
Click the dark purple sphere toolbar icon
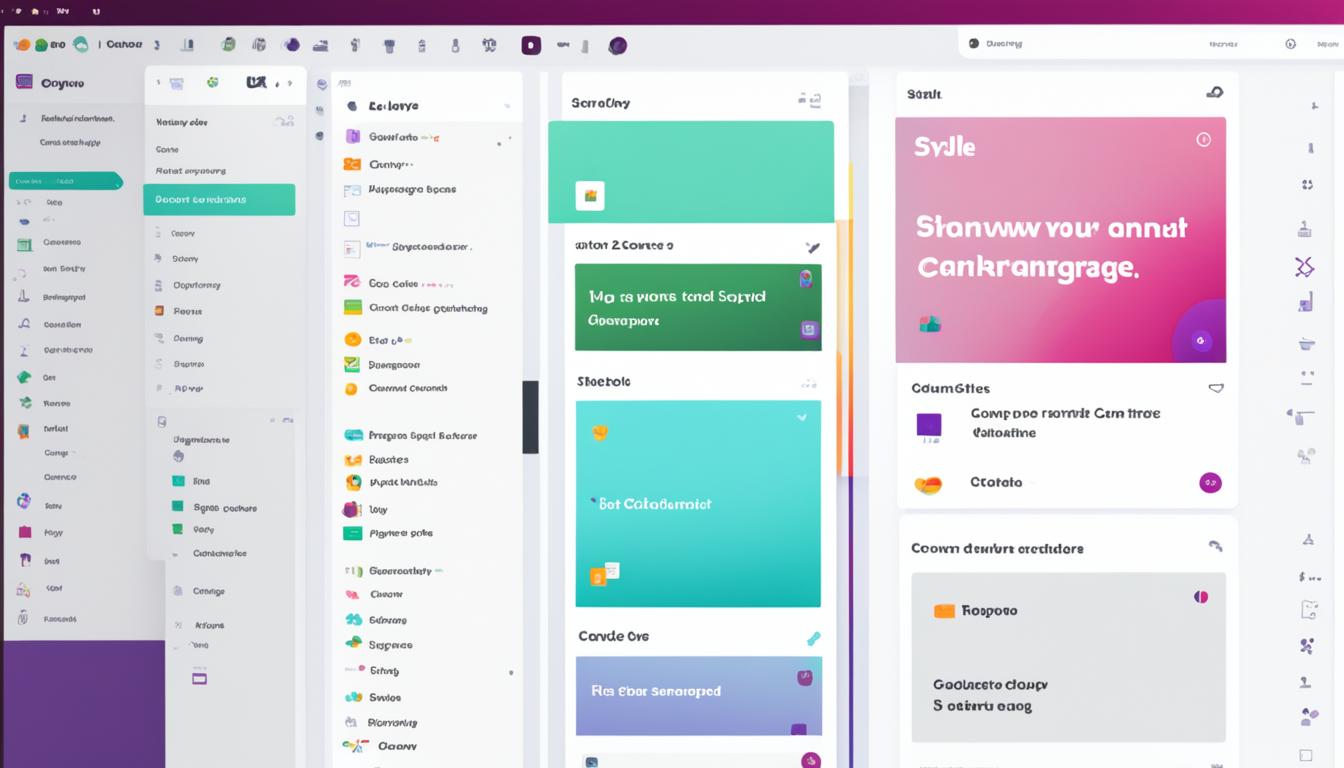[x=618, y=45]
